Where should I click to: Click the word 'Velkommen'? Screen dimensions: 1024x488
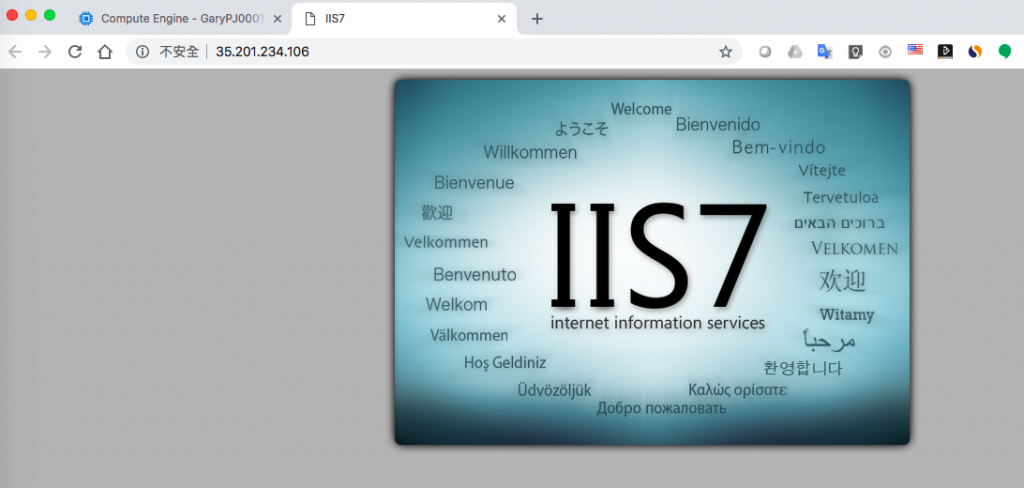point(446,242)
